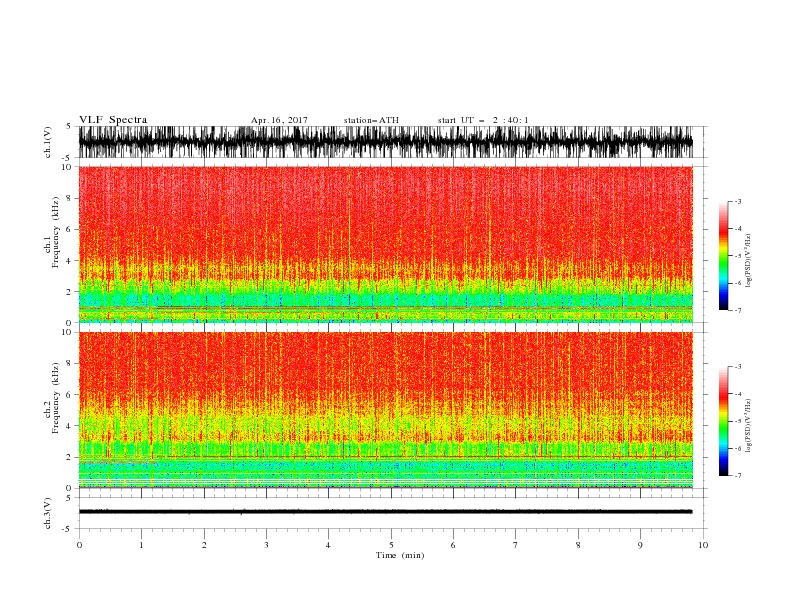Click the log(PSD) label beside ch.2 colorbar
The height and width of the screenshot is (612, 792).
coord(748,426)
